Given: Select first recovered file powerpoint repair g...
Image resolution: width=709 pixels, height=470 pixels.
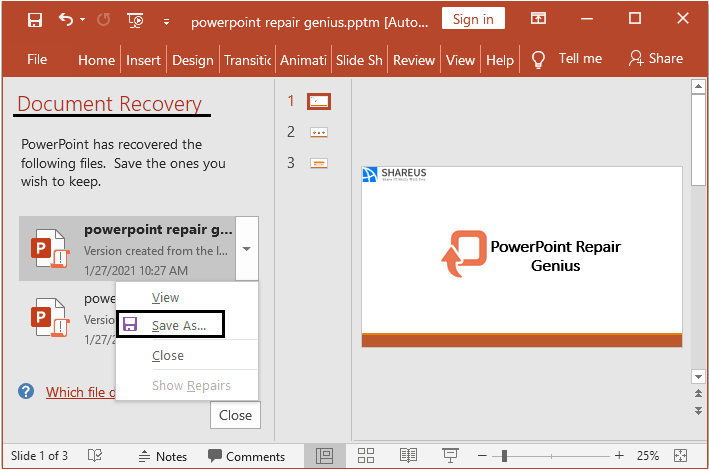Looking at the screenshot, I should point(127,249).
